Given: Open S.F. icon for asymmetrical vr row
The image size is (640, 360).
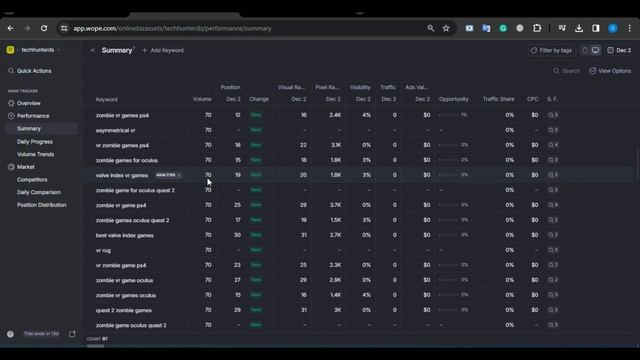Looking at the screenshot, I should point(553,130).
